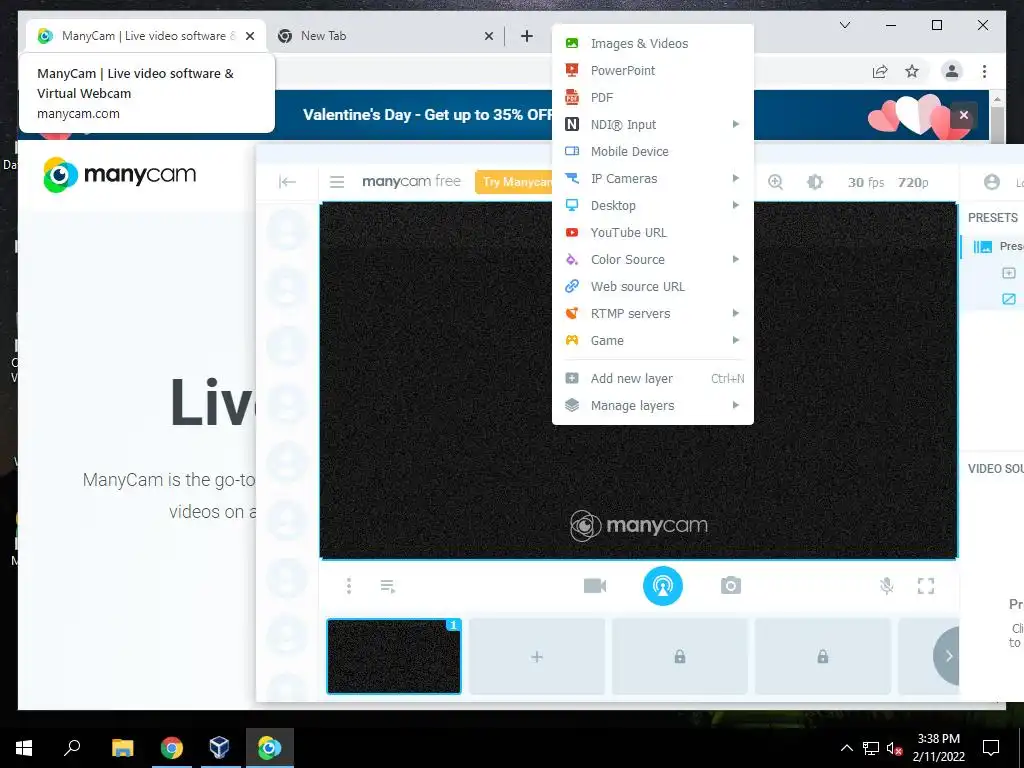
Task: Open VirtualBox from taskbar
Action: pos(219,747)
